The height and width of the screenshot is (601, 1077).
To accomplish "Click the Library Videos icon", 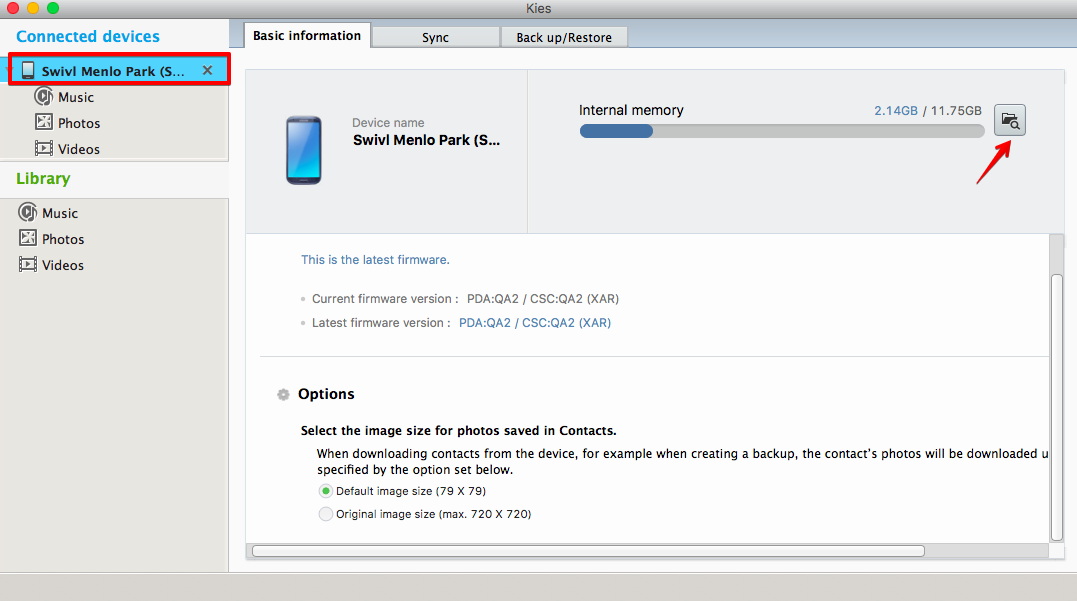I will point(27,265).
